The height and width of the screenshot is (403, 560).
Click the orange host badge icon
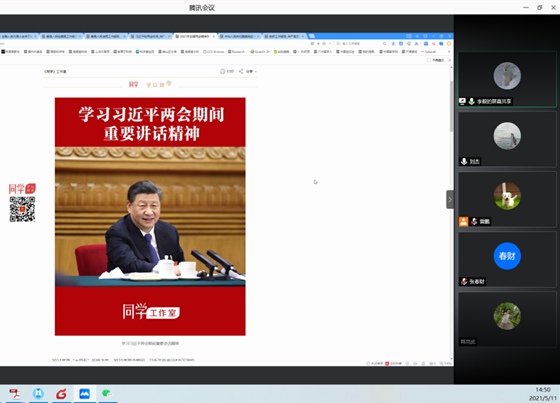click(x=464, y=222)
